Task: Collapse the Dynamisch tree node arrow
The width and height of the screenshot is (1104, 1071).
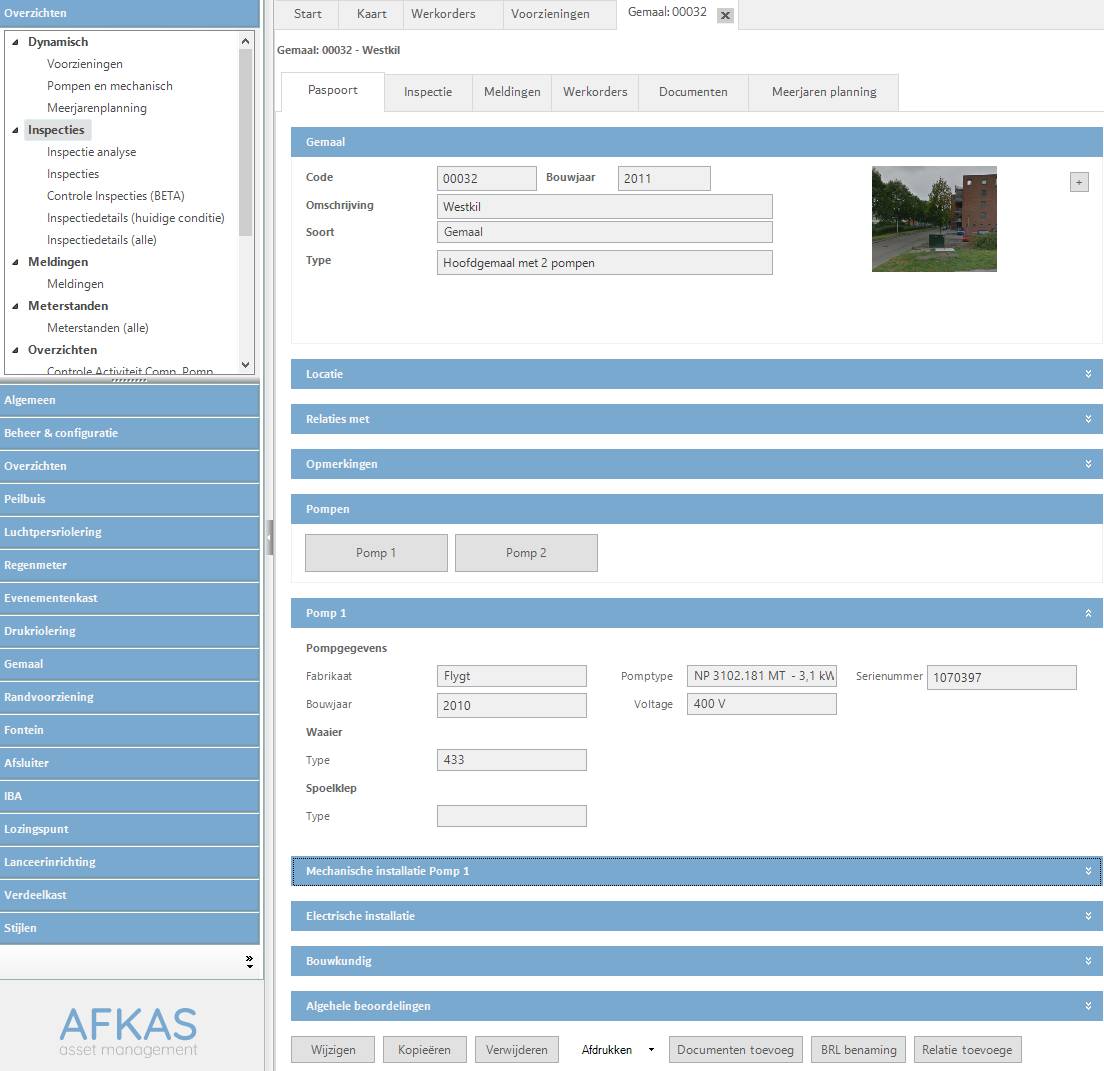Action: [15, 42]
